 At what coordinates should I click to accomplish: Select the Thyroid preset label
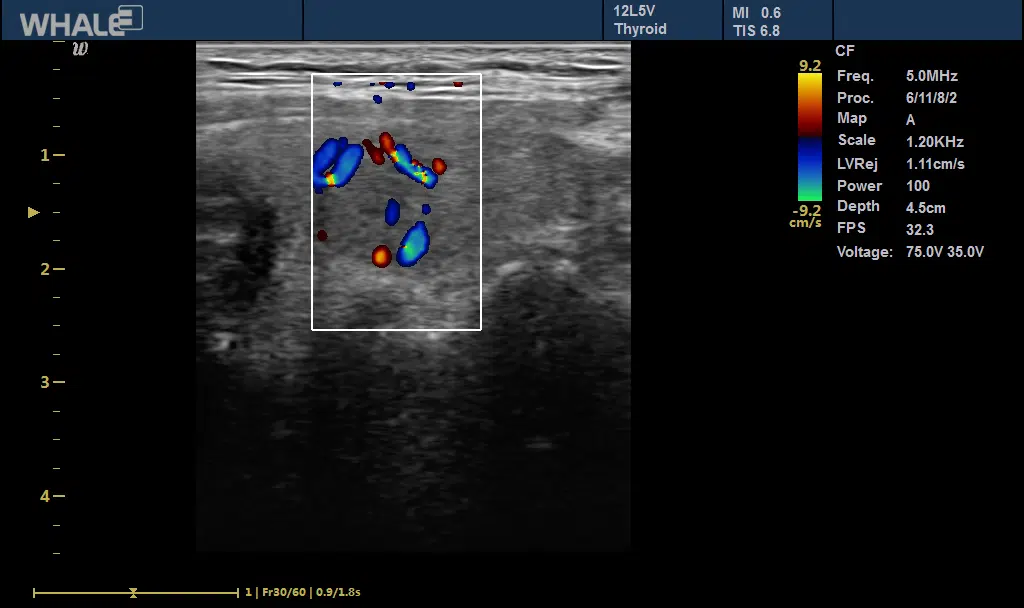pyautogui.click(x=640, y=29)
